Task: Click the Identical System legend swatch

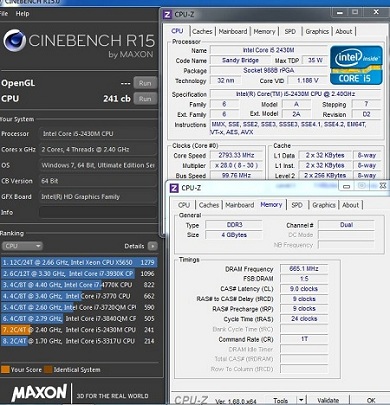Action: pos(48,369)
